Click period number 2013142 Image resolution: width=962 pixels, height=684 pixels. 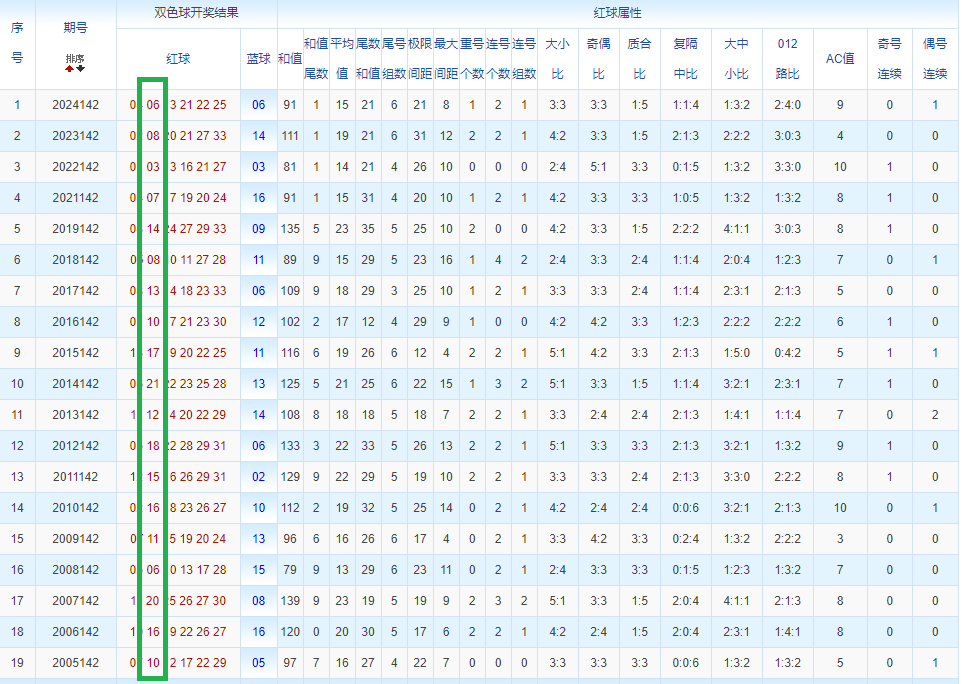[x=75, y=415]
